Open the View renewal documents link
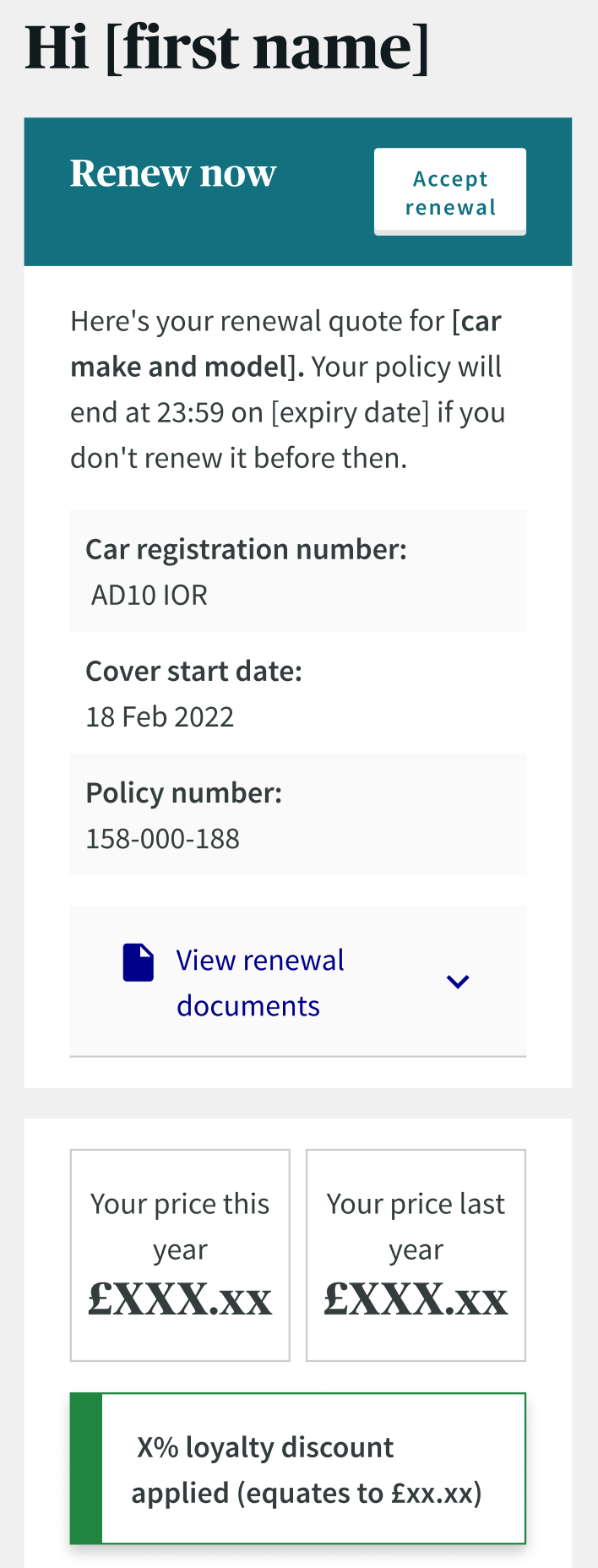 259,983
